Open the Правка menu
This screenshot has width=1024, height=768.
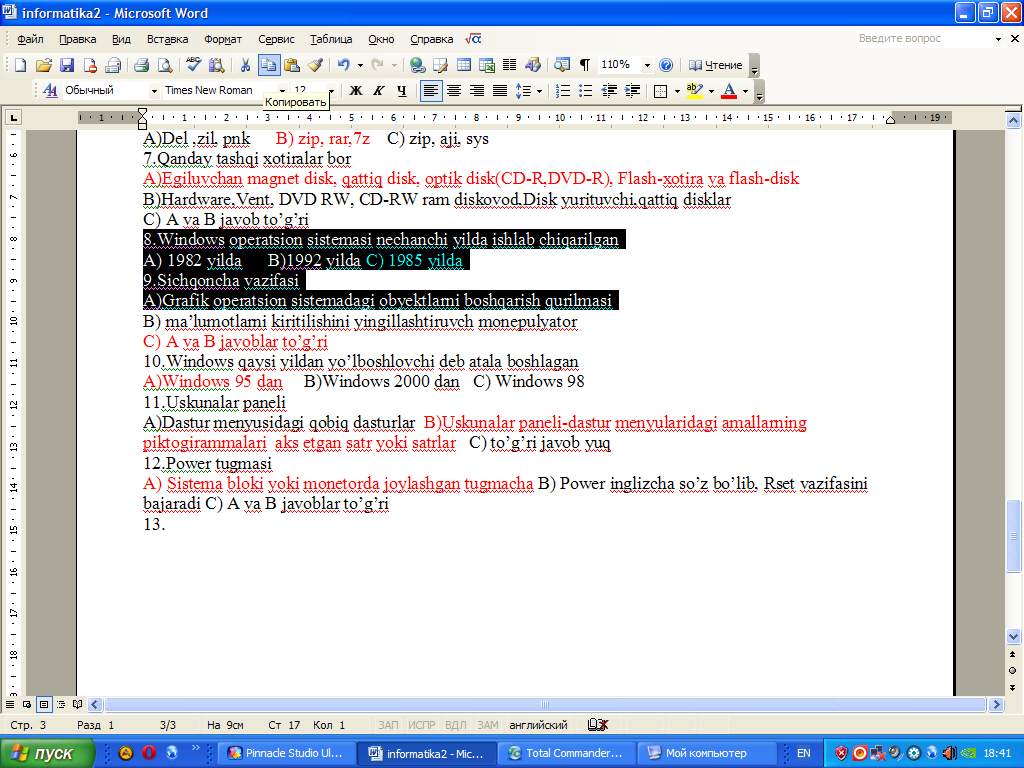click(78, 39)
